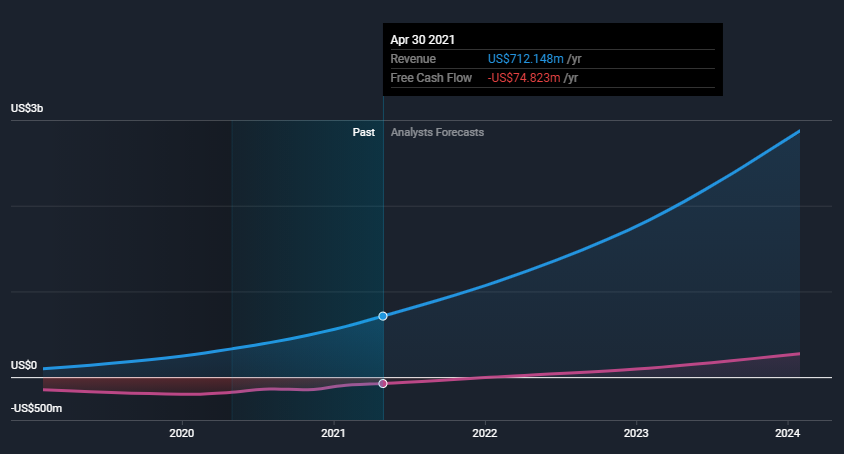844x454 pixels.
Task: Select the 2024 x-axis label
Action: (x=787, y=433)
